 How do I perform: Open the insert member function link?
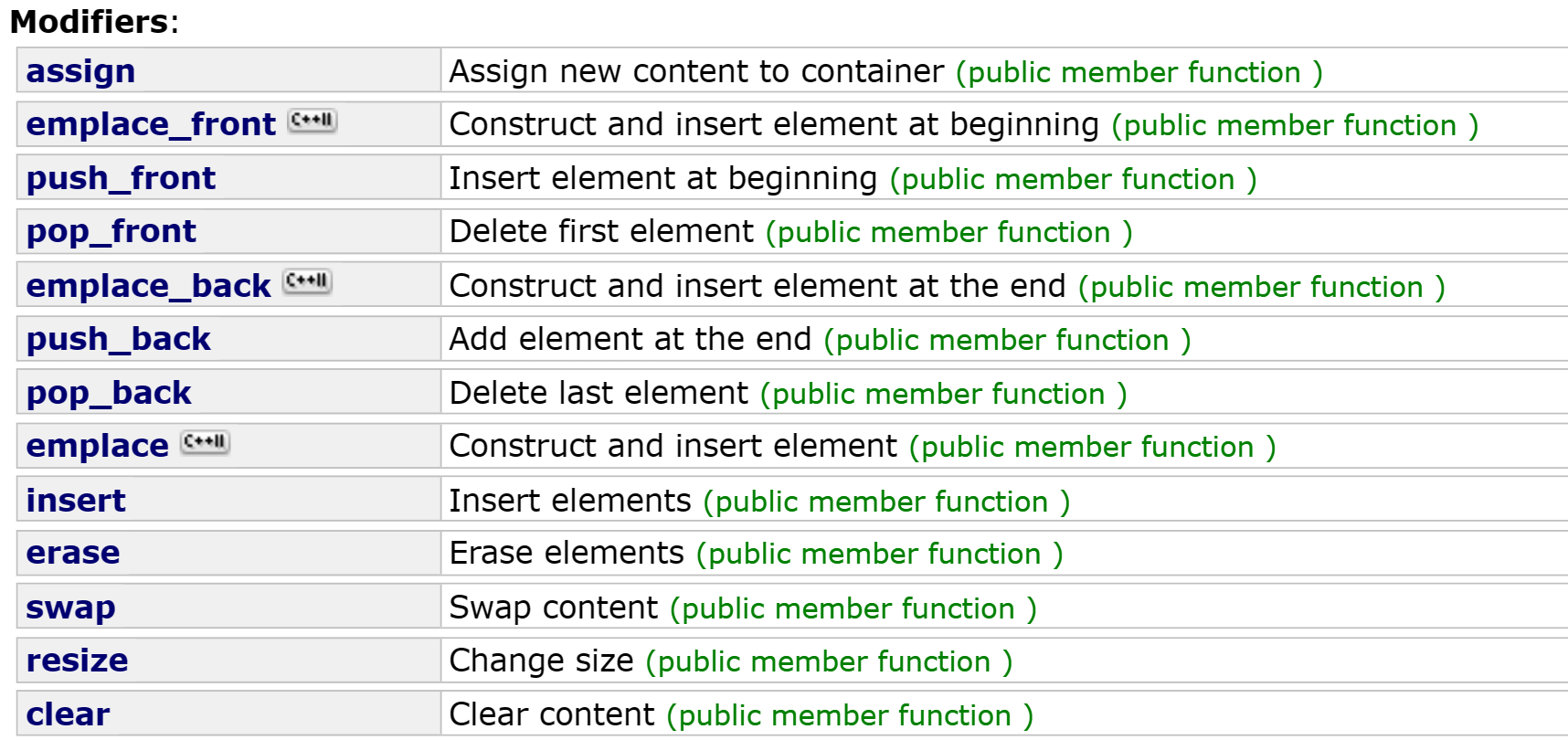coord(76,501)
